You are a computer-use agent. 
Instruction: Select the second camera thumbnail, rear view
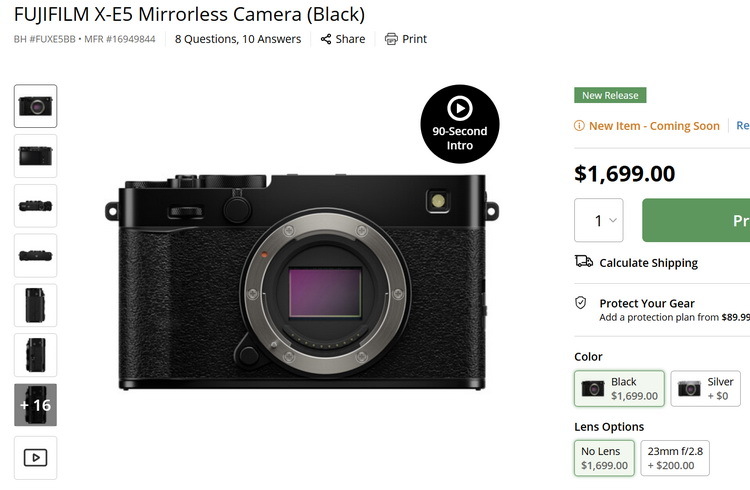click(35, 156)
